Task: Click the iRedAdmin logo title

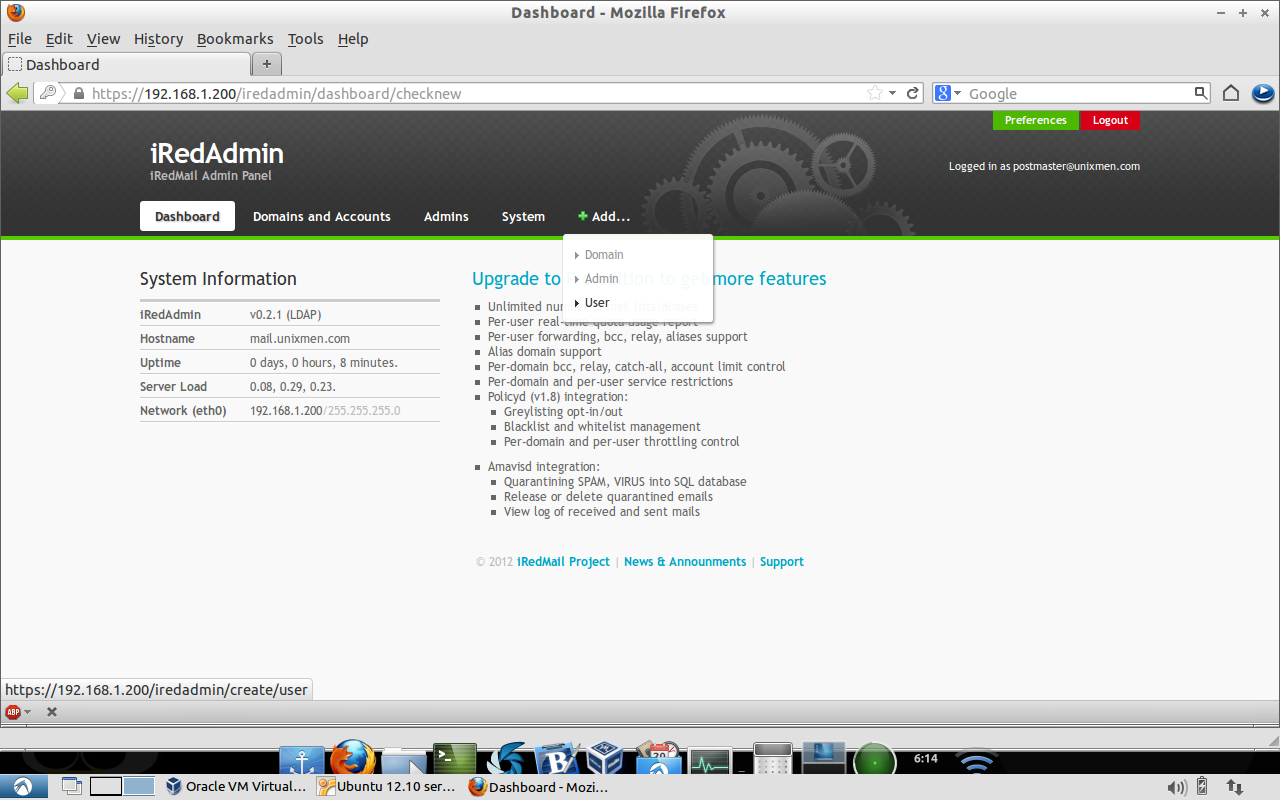Action: click(x=217, y=153)
